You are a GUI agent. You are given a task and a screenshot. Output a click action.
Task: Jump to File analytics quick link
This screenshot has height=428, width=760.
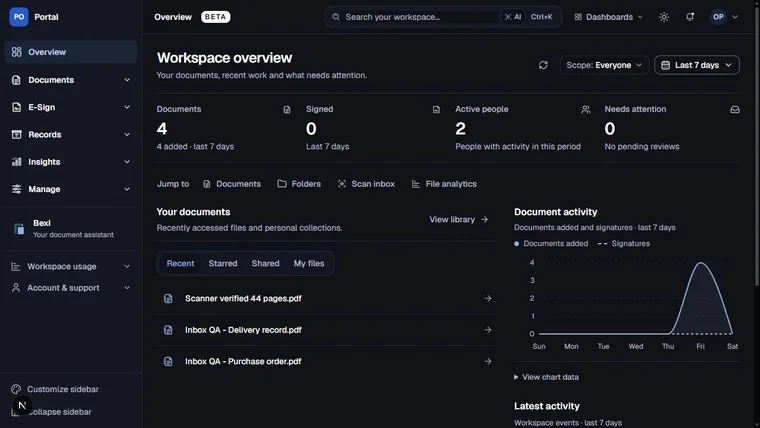coord(444,184)
